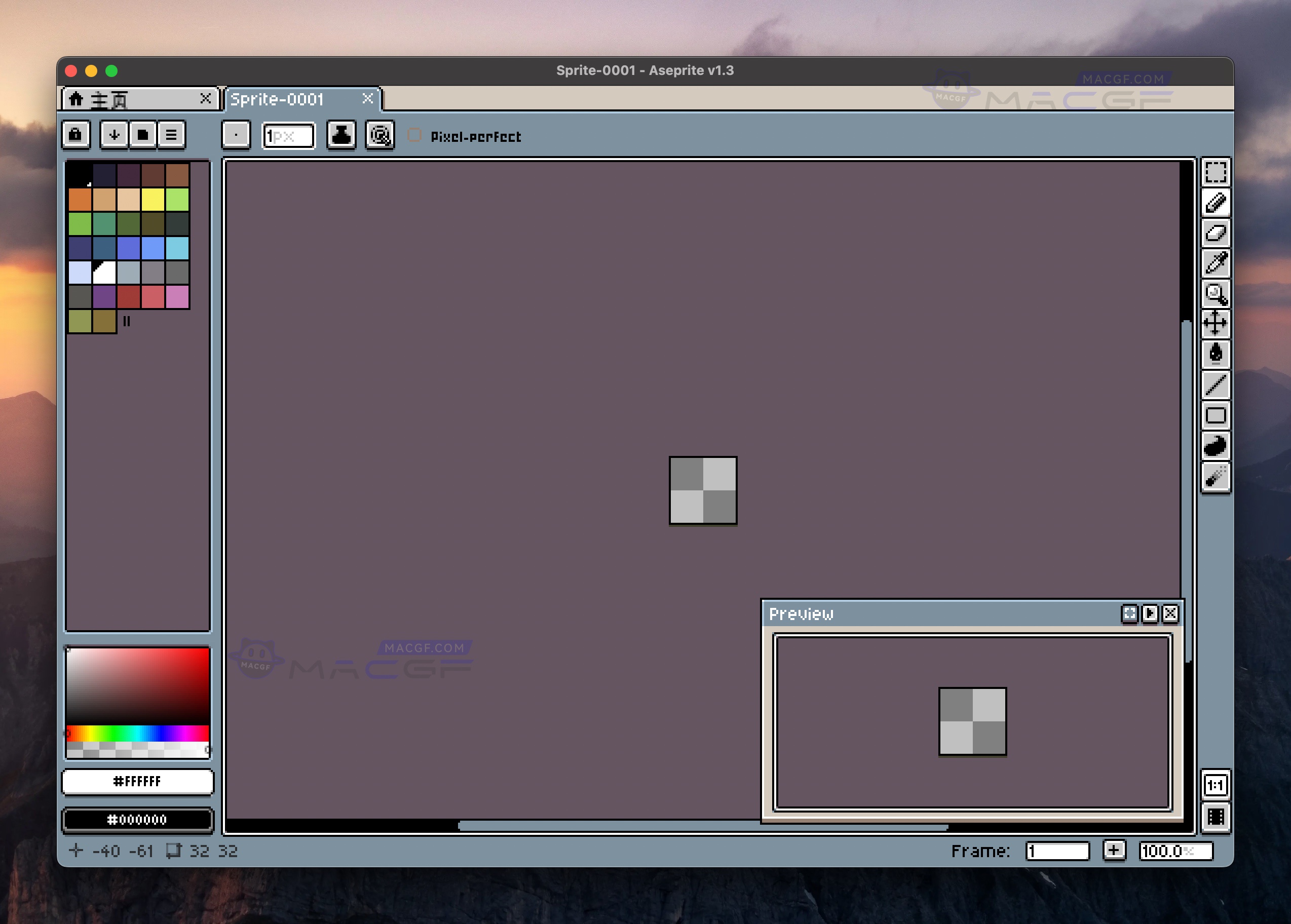The image size is (1291, 924).
Task: Select the Contour blob tool
Action: click(x=1216, y=446)
